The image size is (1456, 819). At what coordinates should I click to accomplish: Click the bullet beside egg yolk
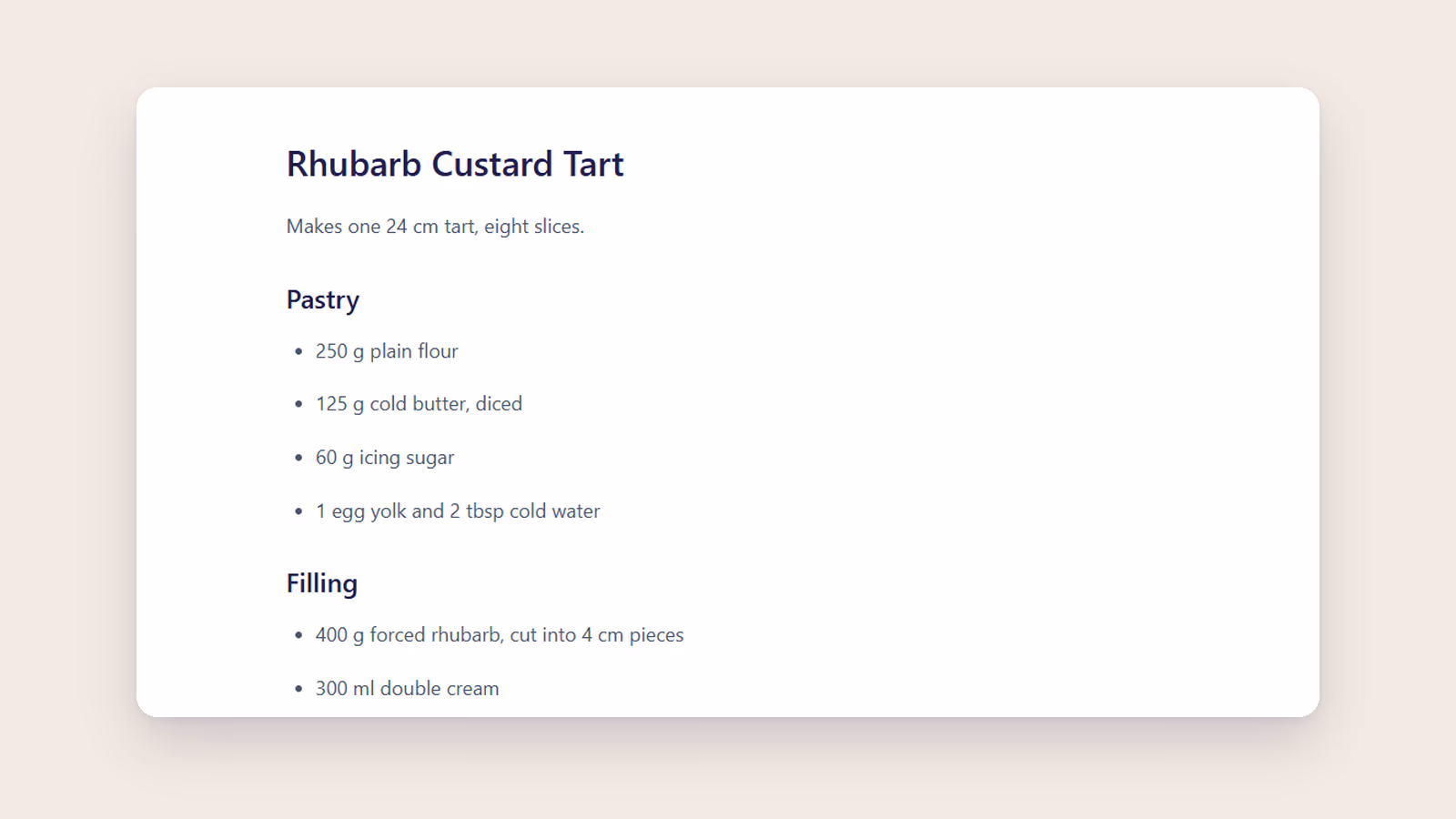pyautogui.click(x=298, y=511)
